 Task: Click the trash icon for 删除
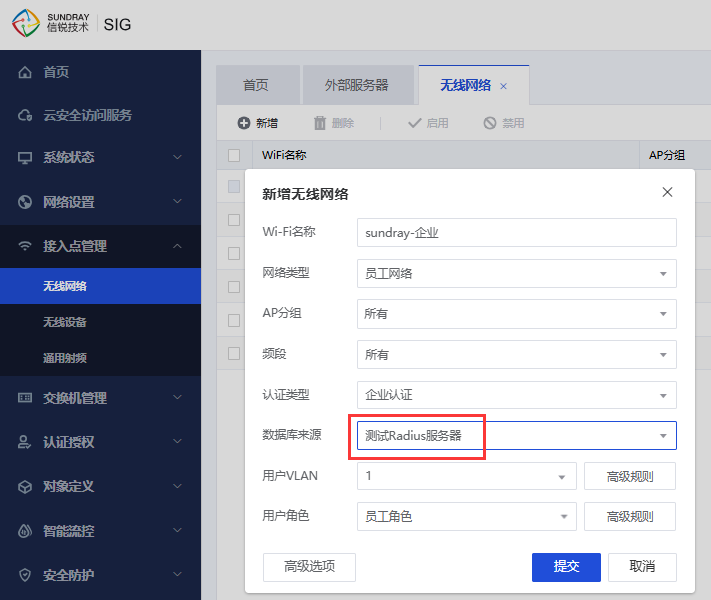click(x=320, y=123)
